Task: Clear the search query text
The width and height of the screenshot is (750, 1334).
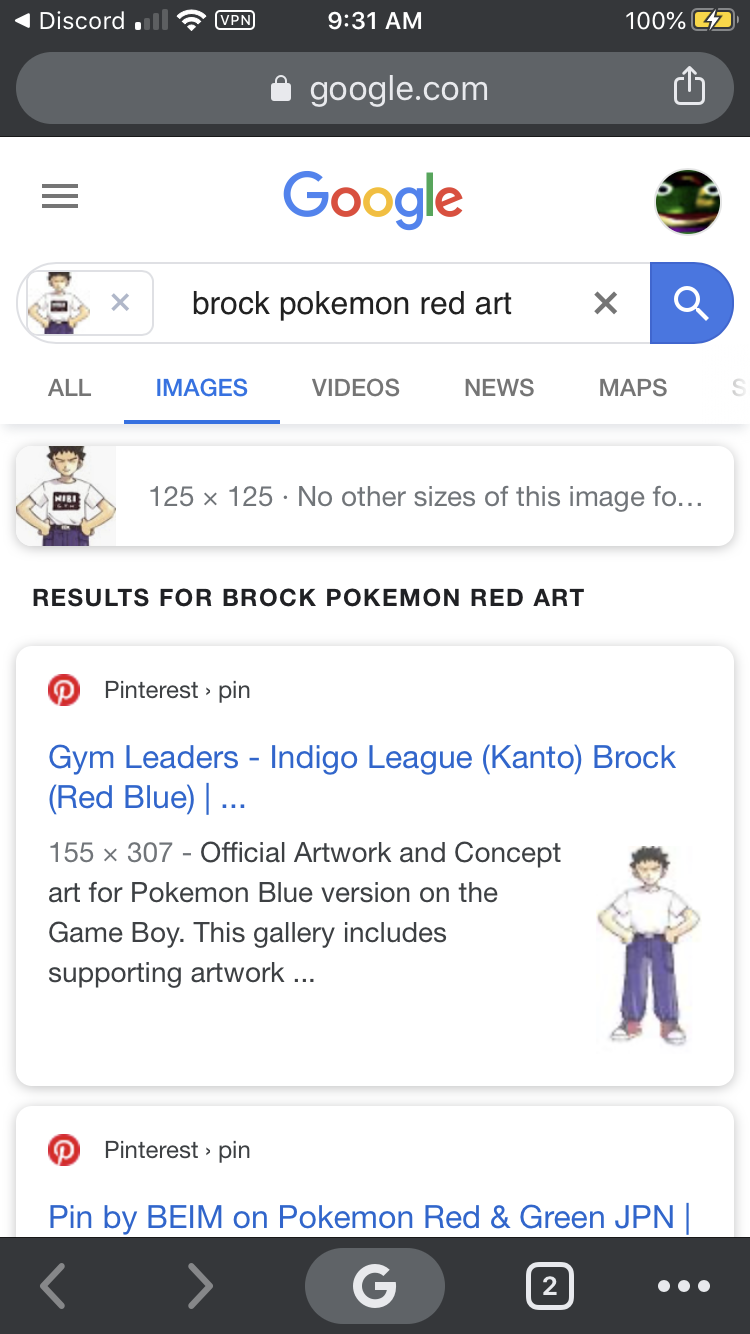Action: point(606,303)
